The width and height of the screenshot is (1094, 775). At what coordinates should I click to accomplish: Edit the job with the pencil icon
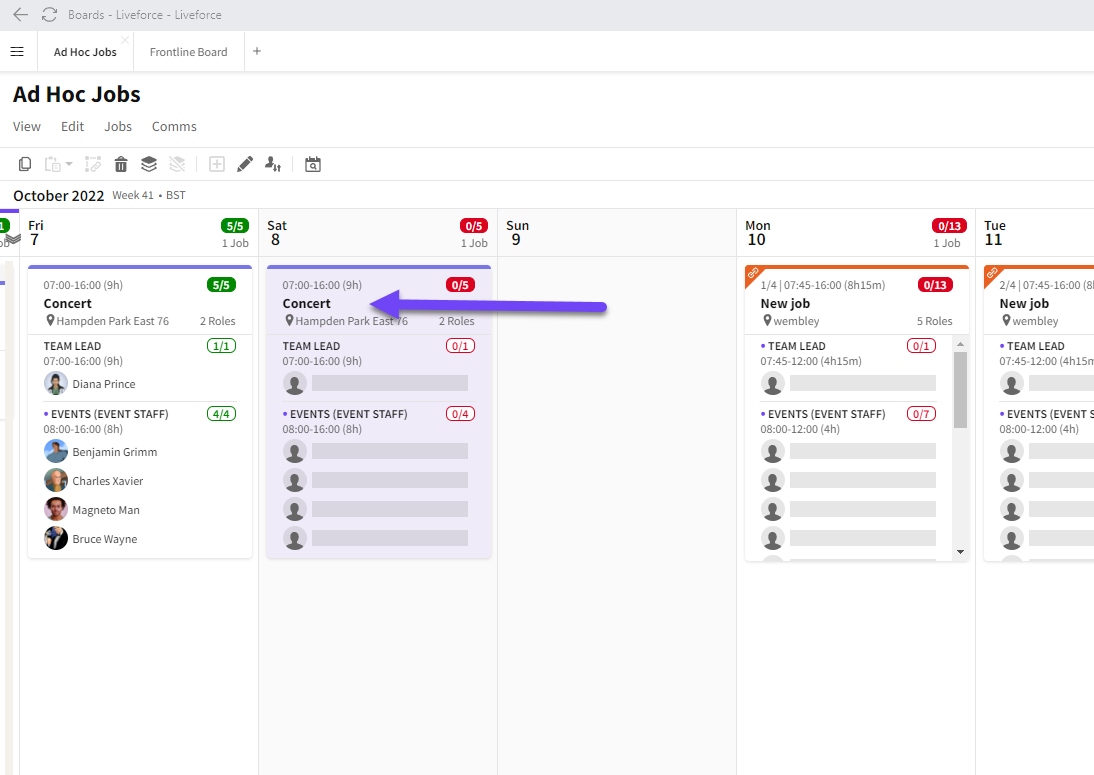[x=245, y=164]
